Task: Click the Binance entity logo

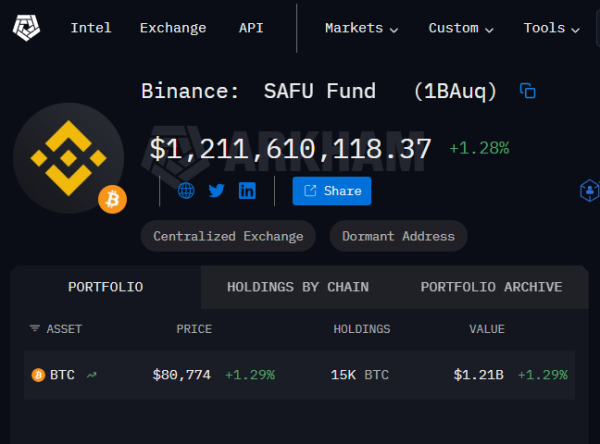Action: [68, 158]
